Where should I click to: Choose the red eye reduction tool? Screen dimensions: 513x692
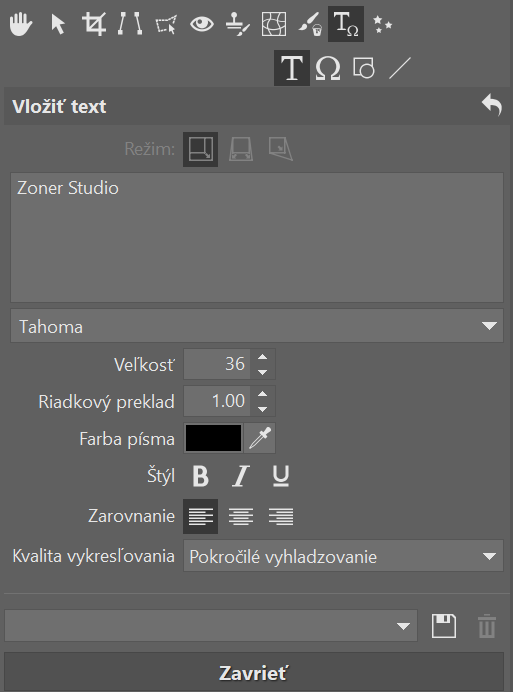(202, 24)
